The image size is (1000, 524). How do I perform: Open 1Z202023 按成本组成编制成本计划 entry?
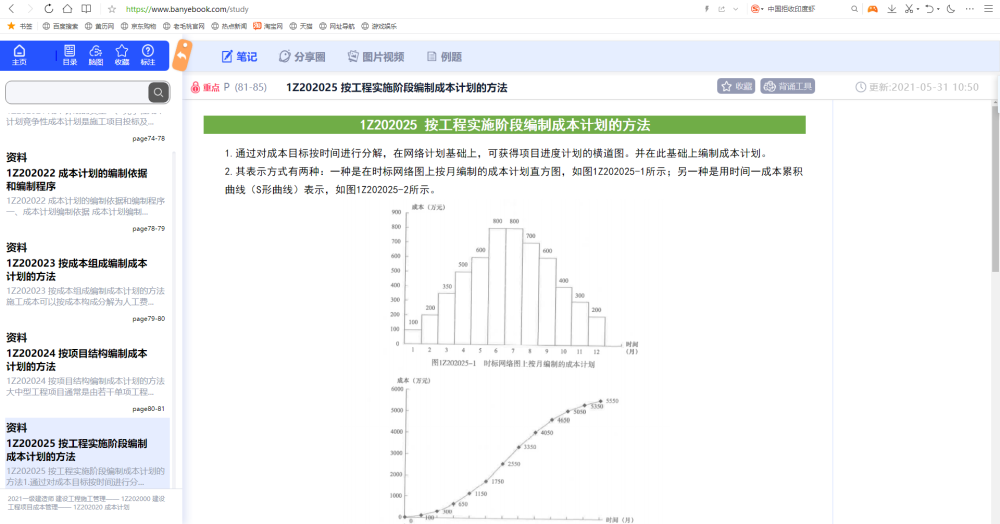(x=77, y=269)
